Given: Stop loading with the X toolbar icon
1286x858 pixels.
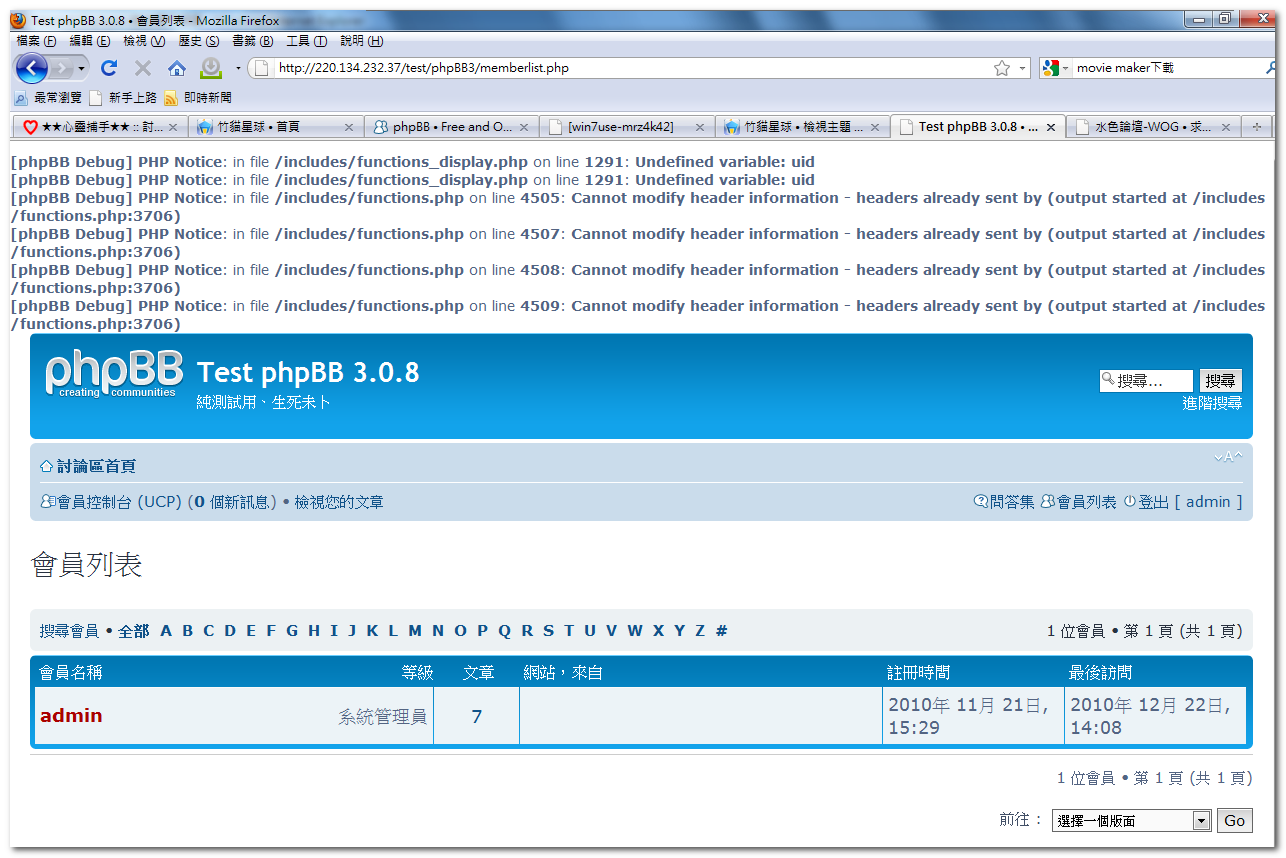Looking at the screenshot, I should pos(143,68).
